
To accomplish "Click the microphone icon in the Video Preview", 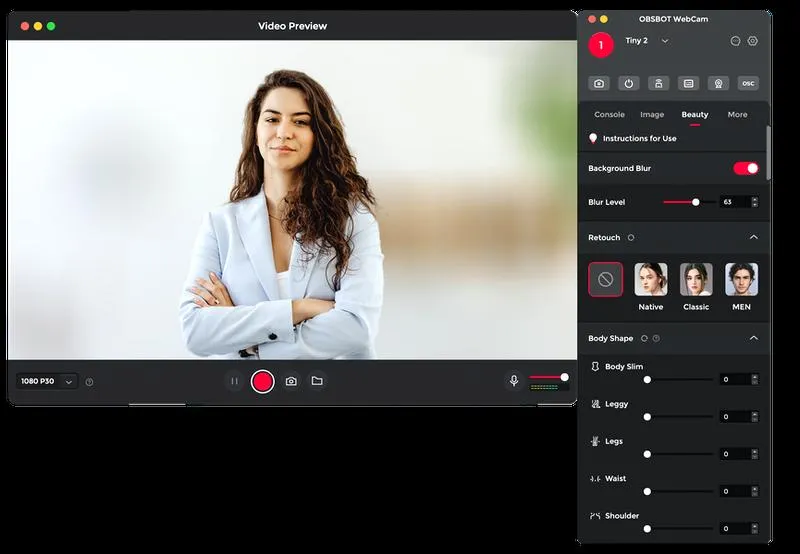I will tap(514, 381).
